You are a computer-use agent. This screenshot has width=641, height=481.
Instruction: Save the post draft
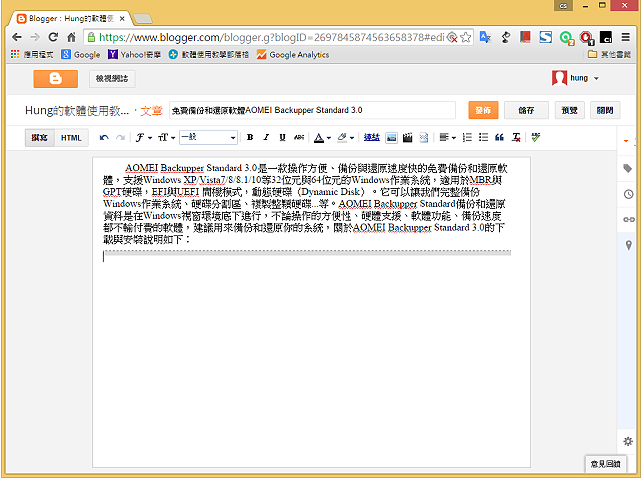[x=526, y=110]
